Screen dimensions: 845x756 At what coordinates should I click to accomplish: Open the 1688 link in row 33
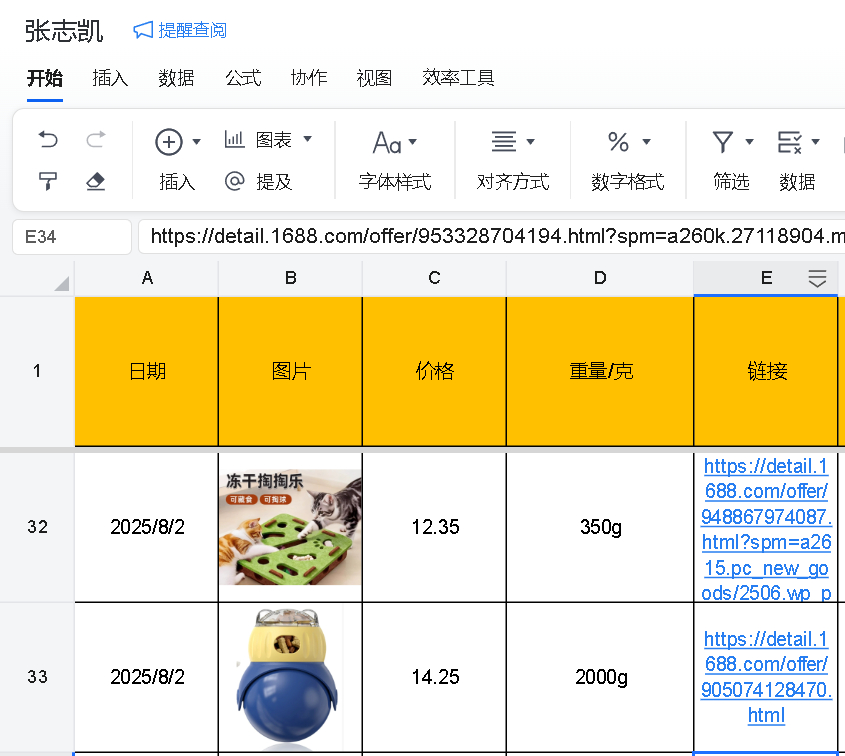(766, 677)
